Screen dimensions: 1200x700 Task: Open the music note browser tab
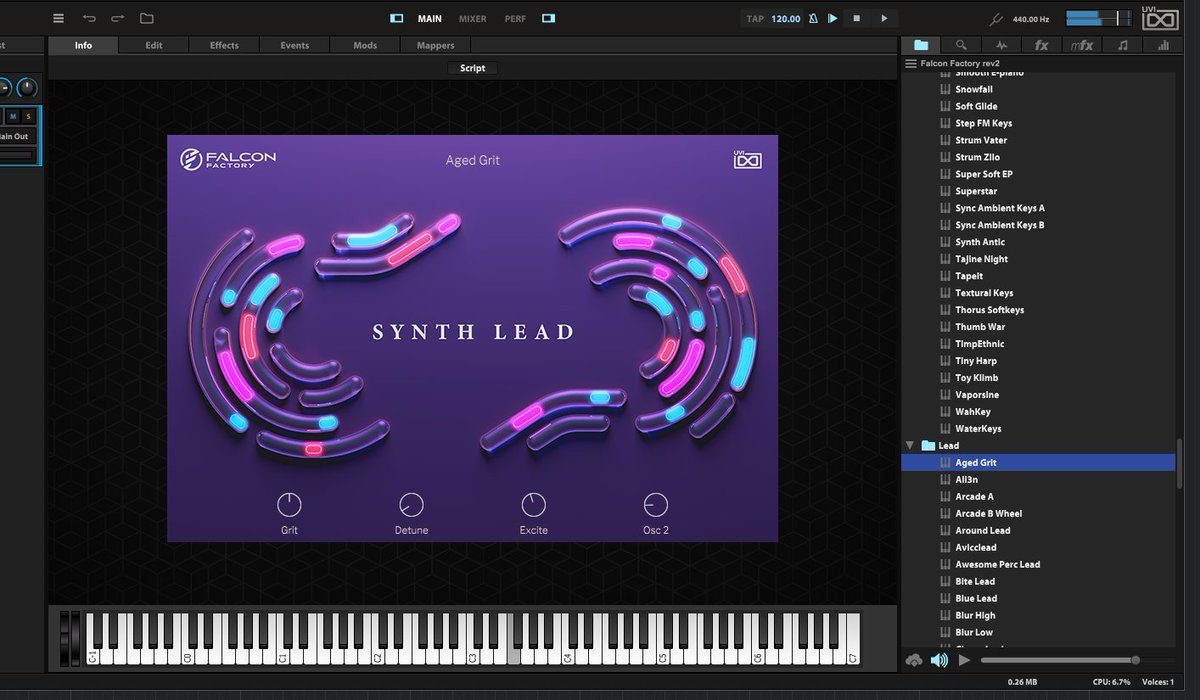pos(1123,45)
